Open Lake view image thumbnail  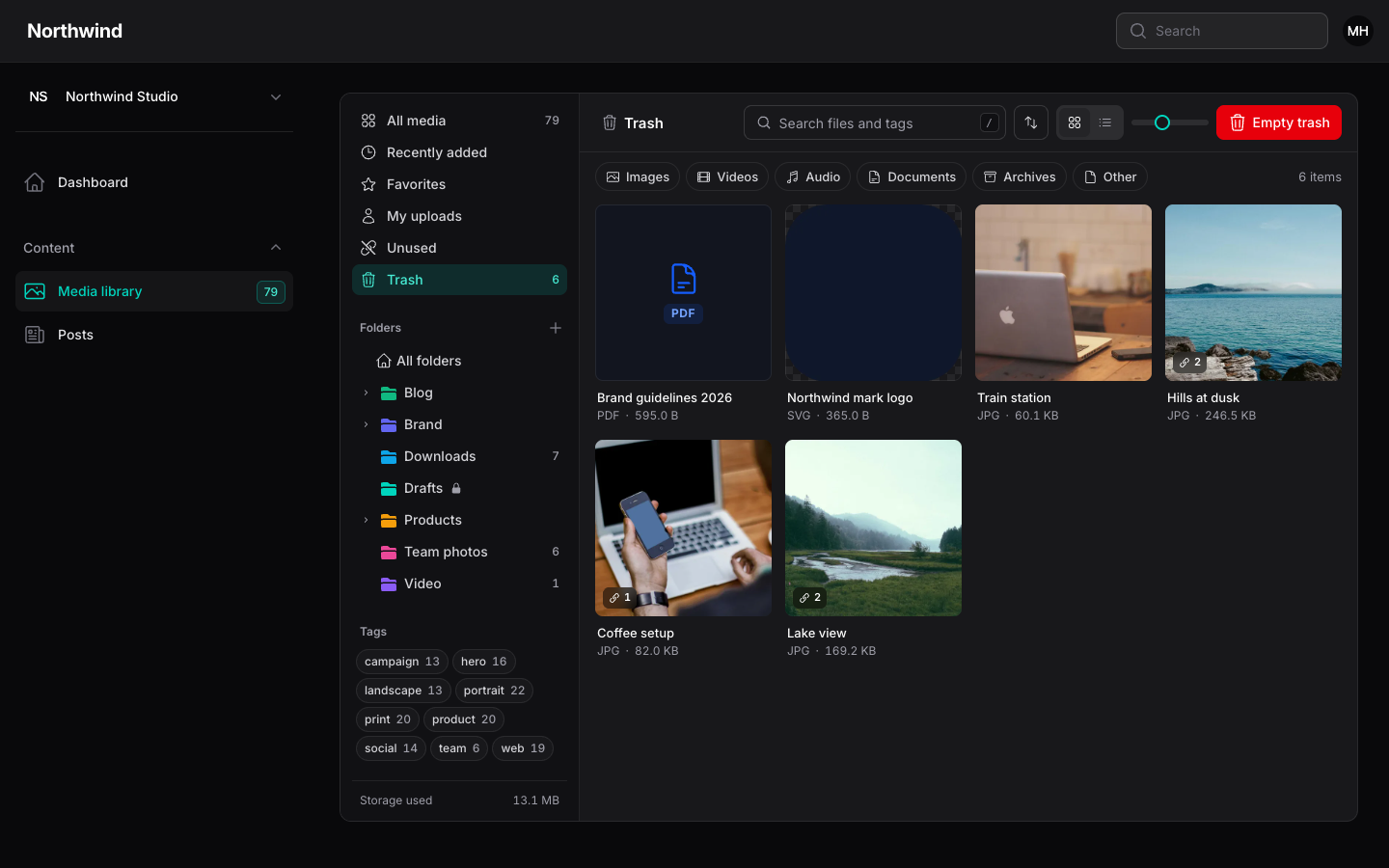[x=873, y=528]
